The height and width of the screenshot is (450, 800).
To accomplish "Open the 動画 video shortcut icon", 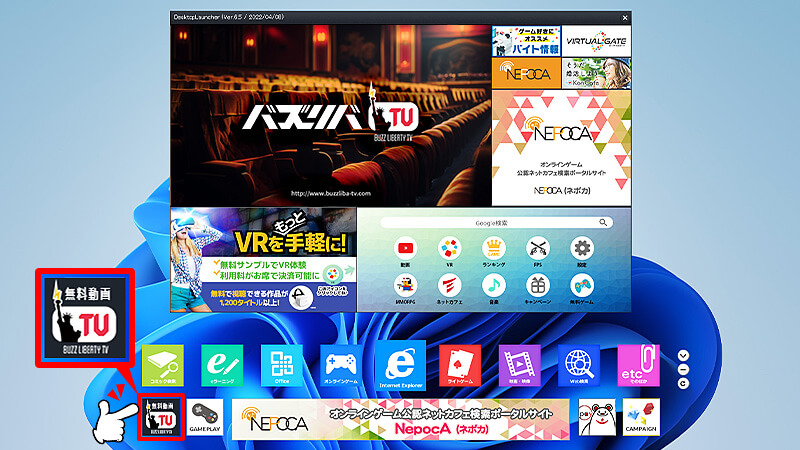I will [406, 248].
